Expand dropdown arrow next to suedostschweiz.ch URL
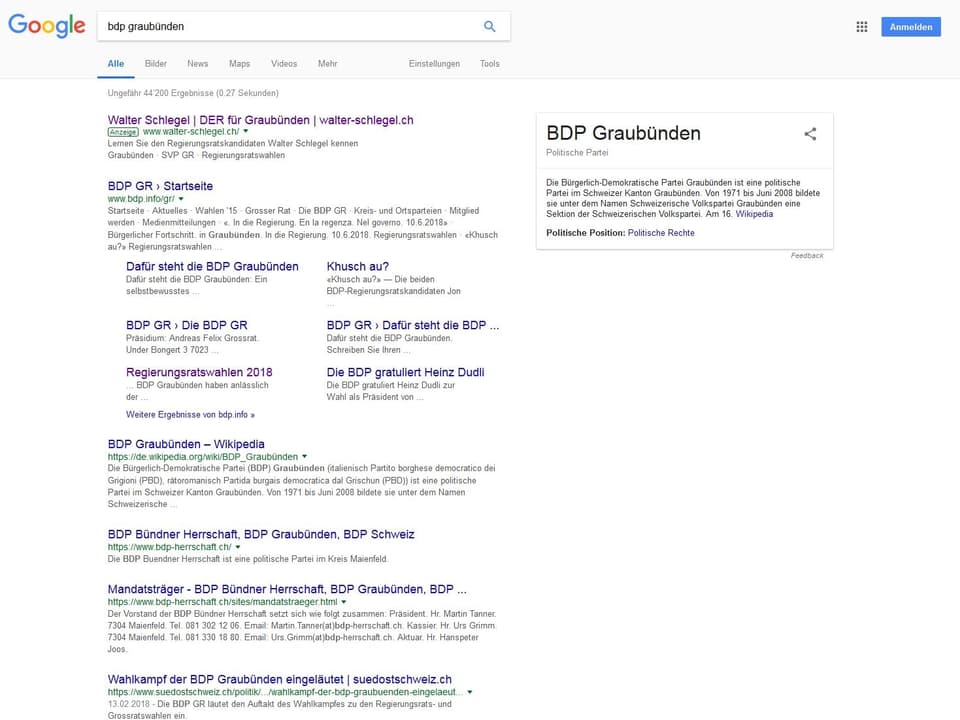The image size is (960, 720). pos(470,692)
